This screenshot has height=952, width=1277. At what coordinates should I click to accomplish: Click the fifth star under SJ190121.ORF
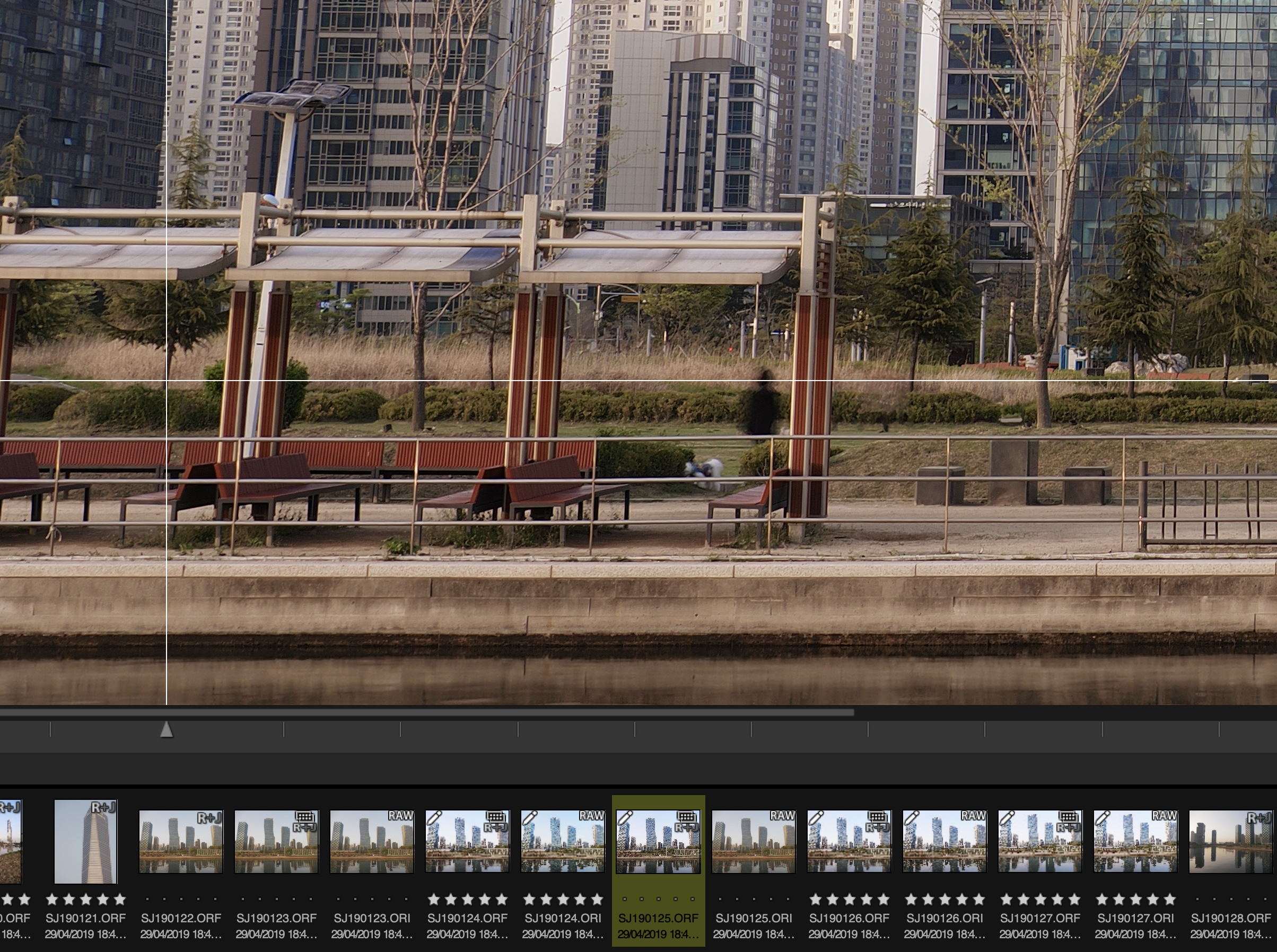[x=120, y=899]
